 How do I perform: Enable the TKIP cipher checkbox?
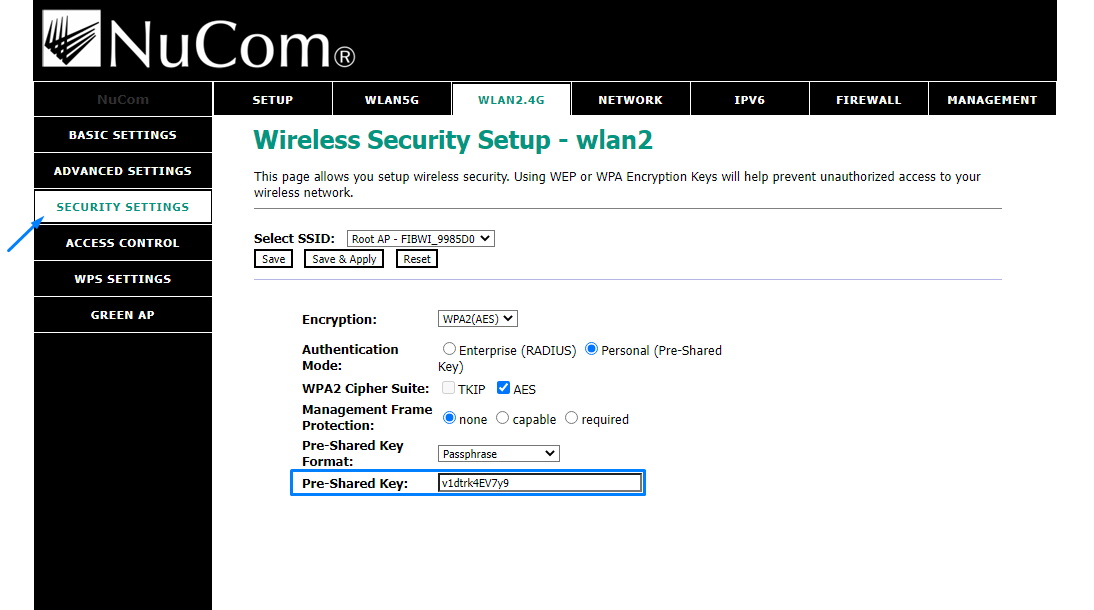pyautogui.click(x=448, y=387)
